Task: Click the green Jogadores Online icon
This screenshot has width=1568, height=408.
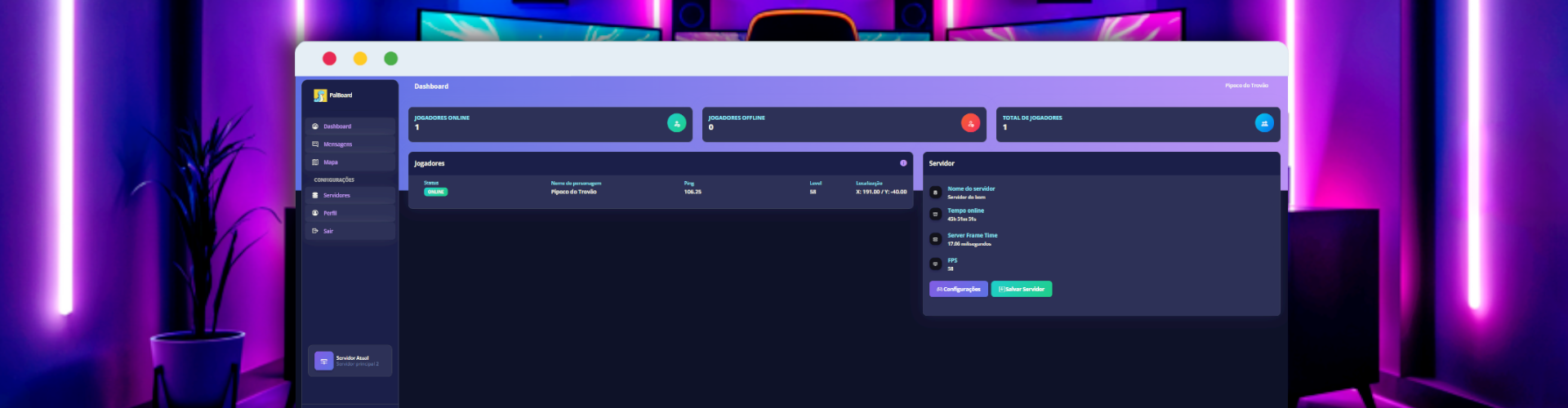Action: 676,123
